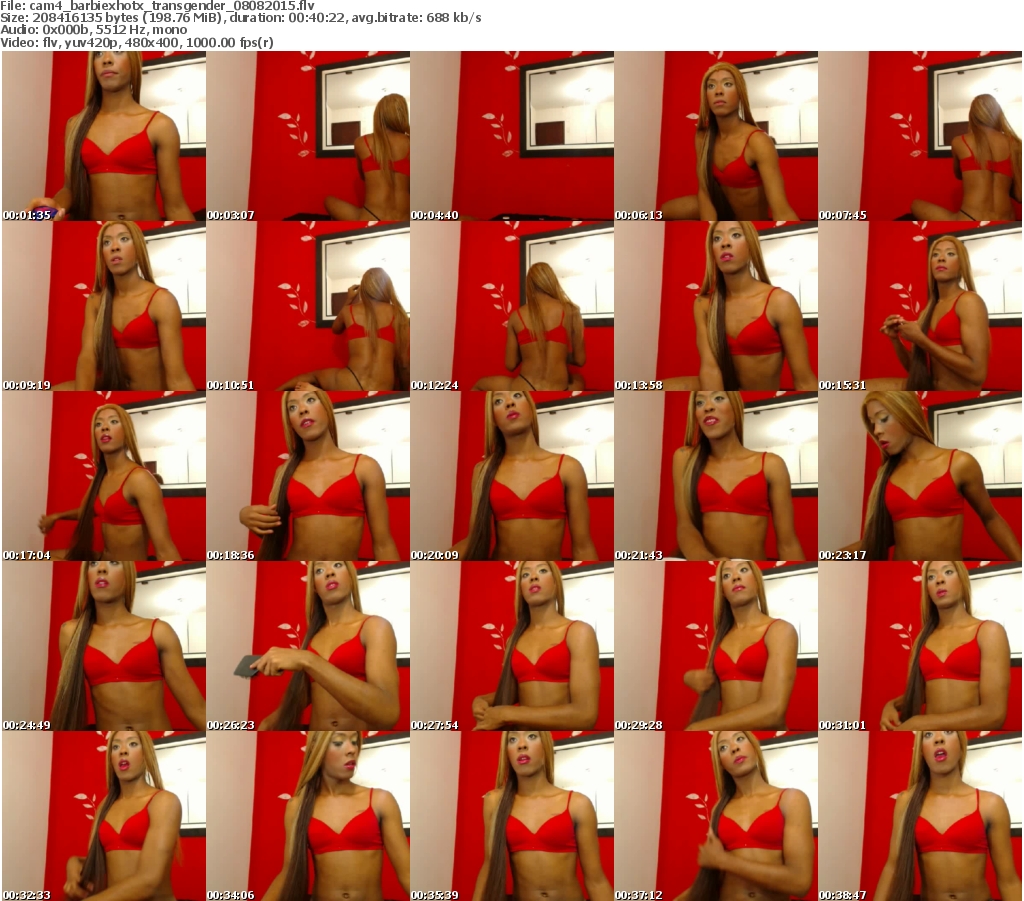1024x901 pixels.
Task: Choose the 00:35:39 video frame
Action: coord(512,816)
